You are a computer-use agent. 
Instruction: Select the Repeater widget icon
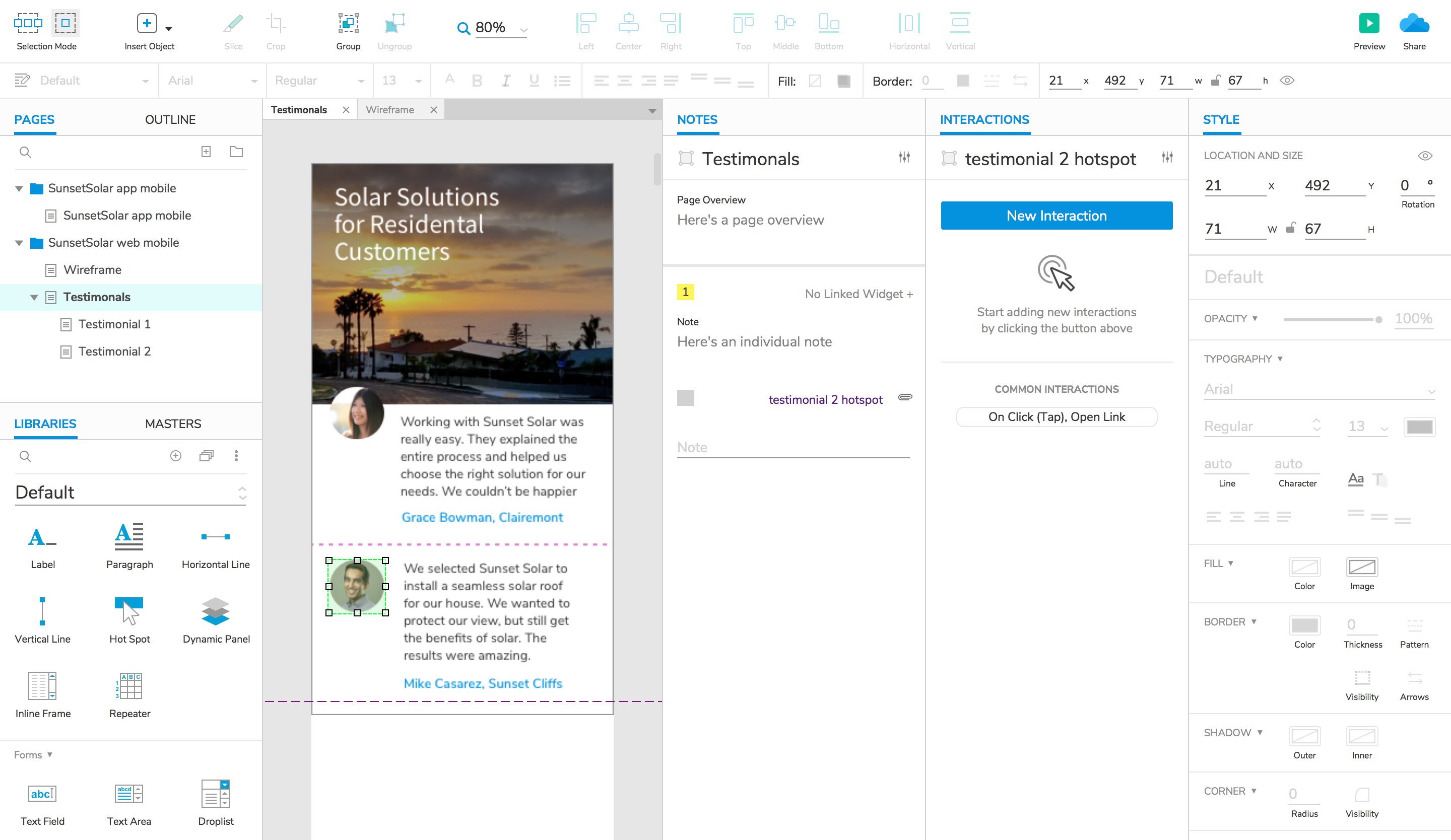pos(129,685)
